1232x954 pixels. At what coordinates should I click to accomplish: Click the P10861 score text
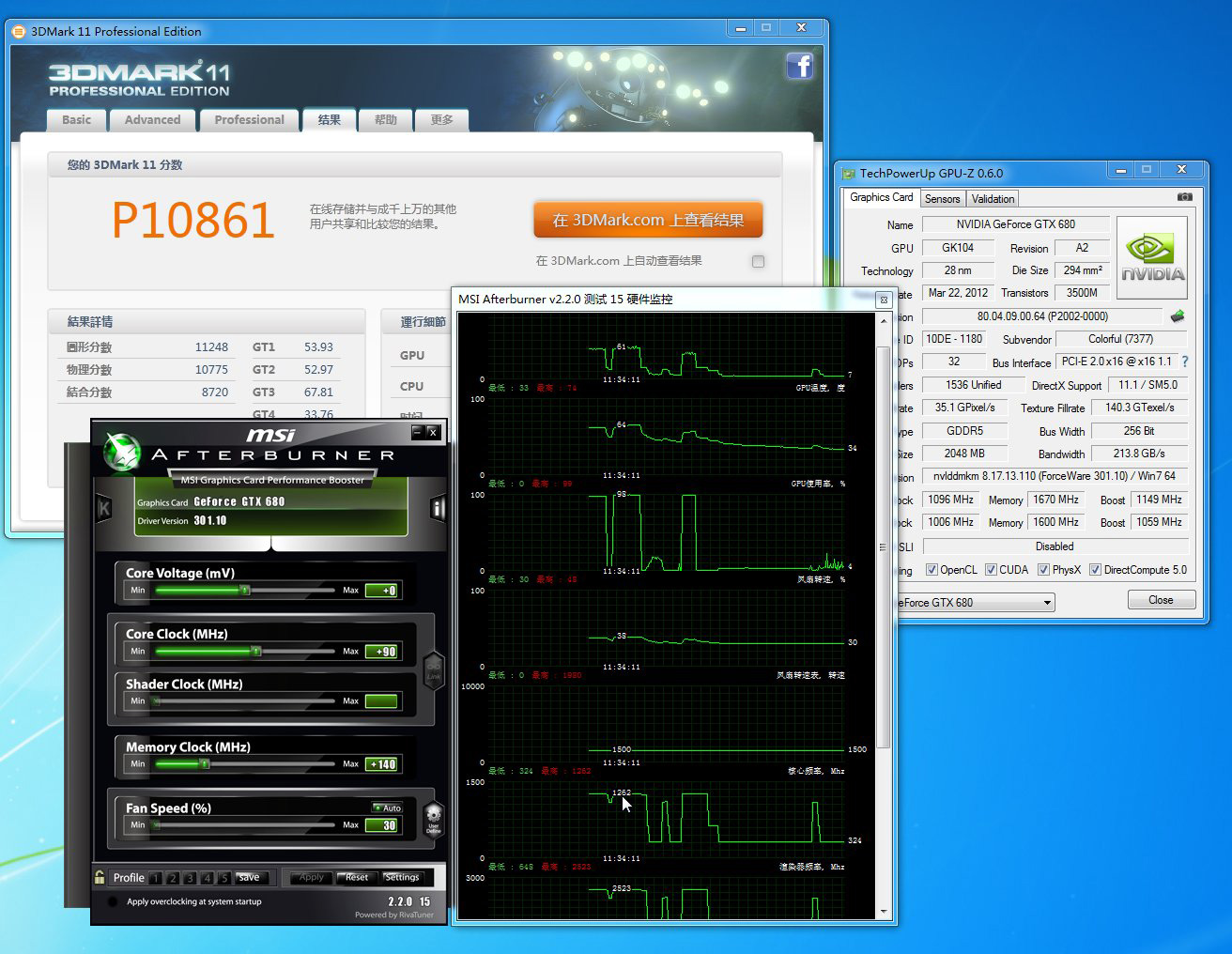click(193, 221)
